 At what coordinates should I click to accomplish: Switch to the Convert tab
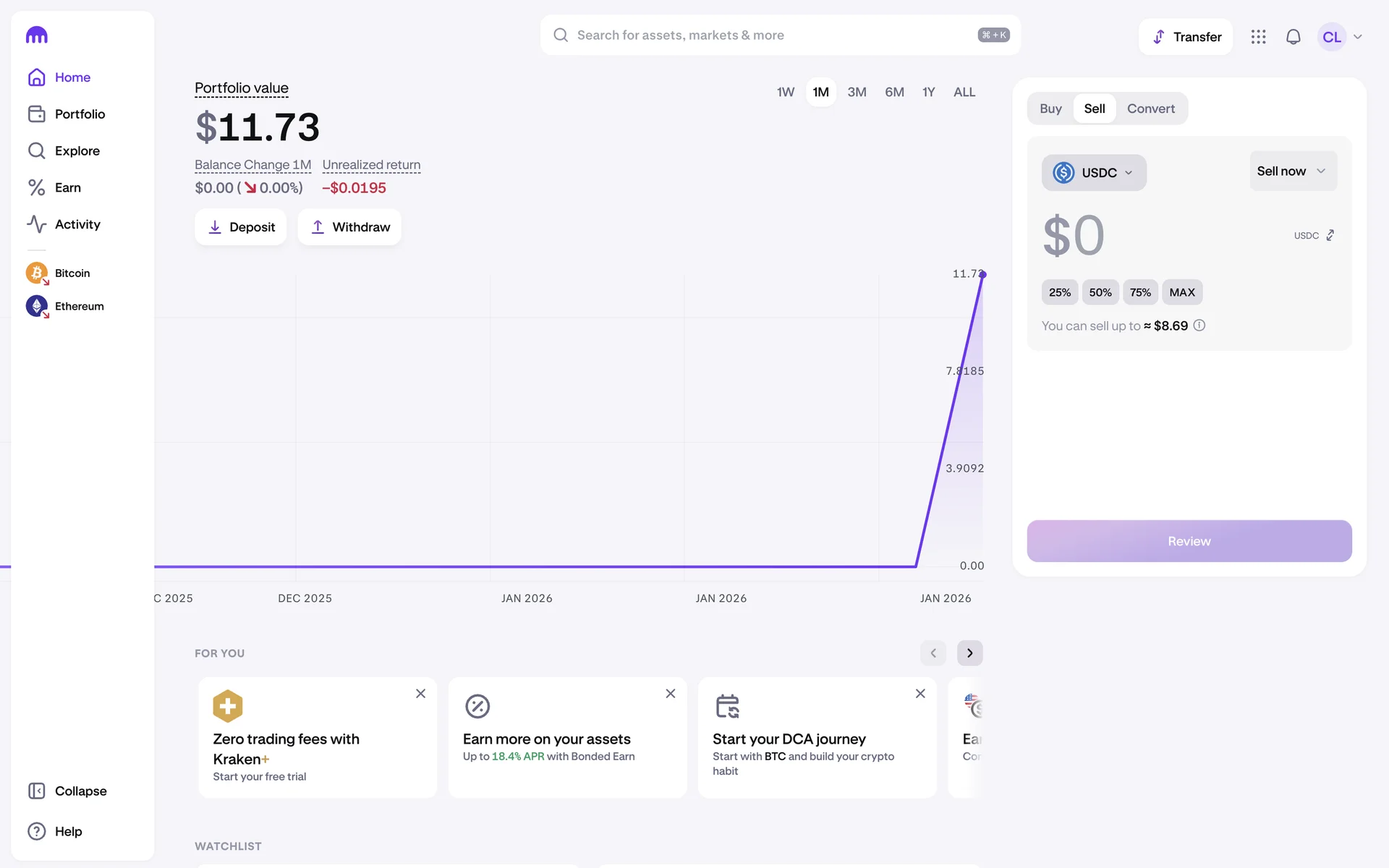coord(1150,109)
